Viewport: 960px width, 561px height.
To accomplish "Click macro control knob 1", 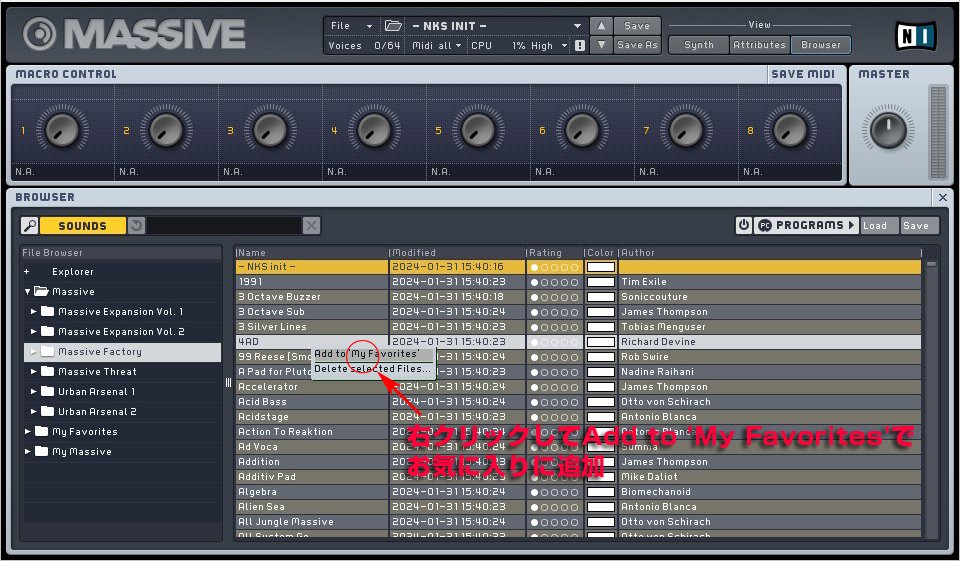I will [62, 130].
